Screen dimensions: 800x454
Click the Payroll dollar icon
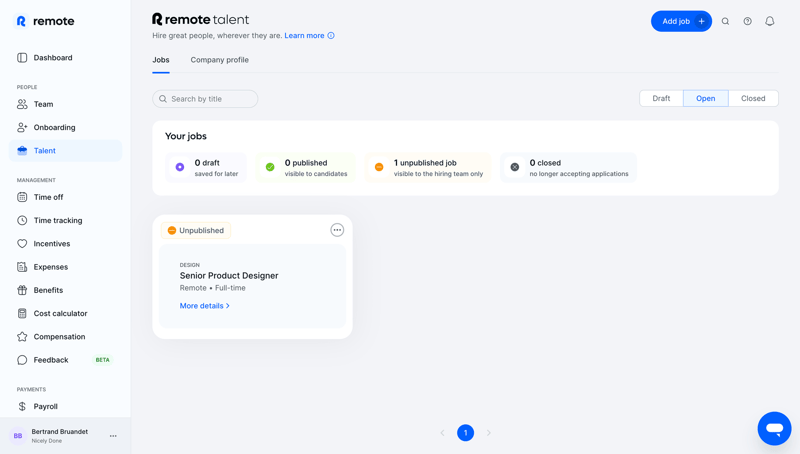click(x=22, y=407)
